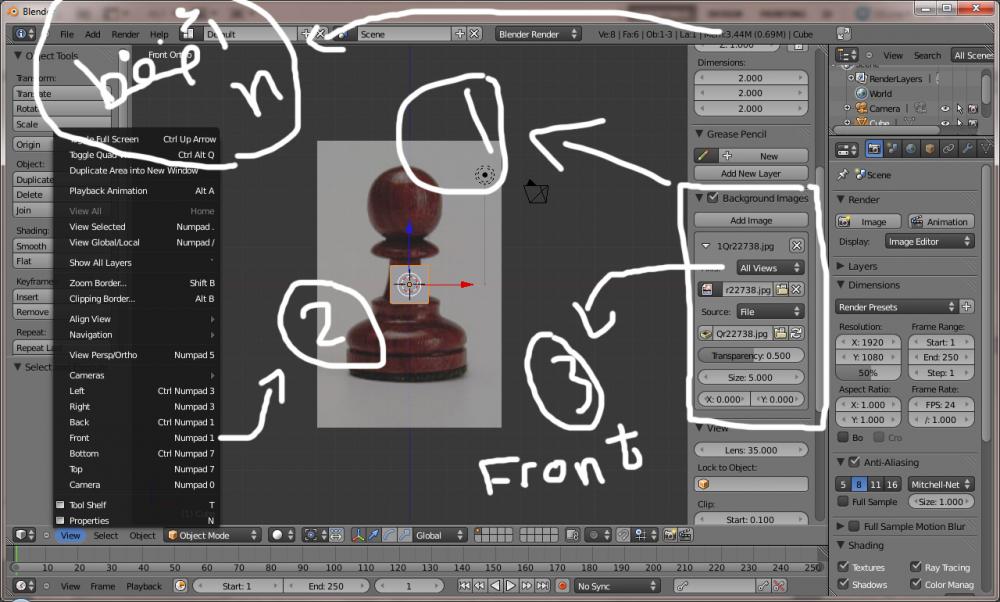Open the Constraints properties tab chain icon
Screen dimensions: 1000x602
tap(948, 149)
